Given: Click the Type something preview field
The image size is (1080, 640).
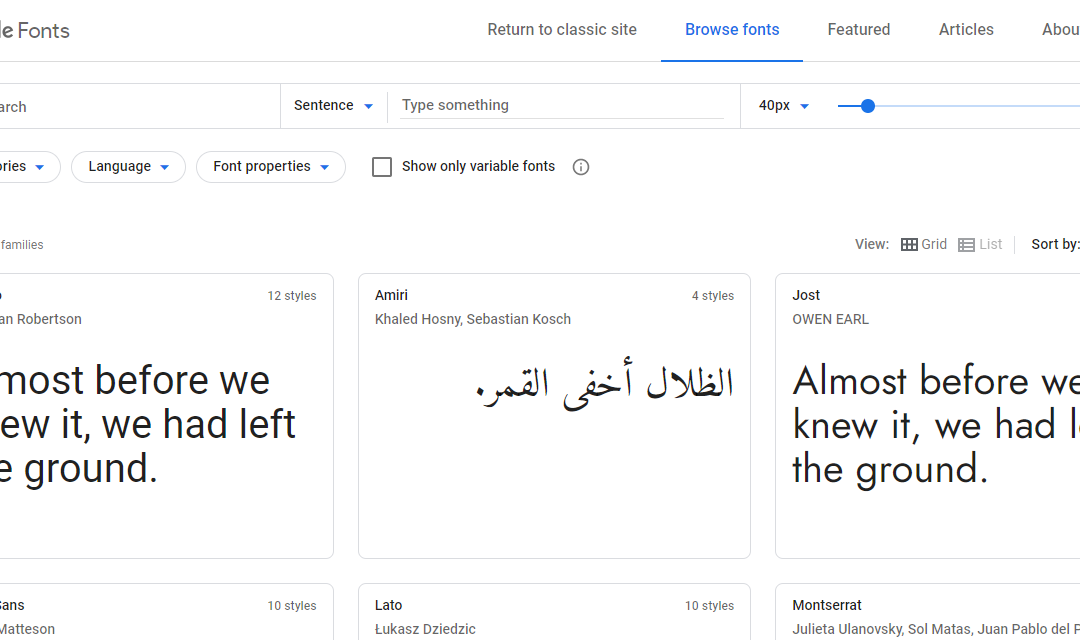Looking at the screenshot, I should (x=561, y=106).
